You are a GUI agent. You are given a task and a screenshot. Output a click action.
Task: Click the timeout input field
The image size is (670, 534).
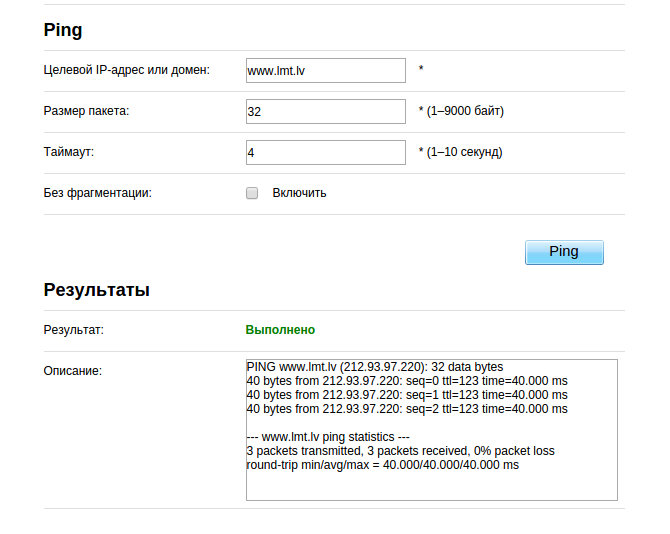click(x=325, y=152)
